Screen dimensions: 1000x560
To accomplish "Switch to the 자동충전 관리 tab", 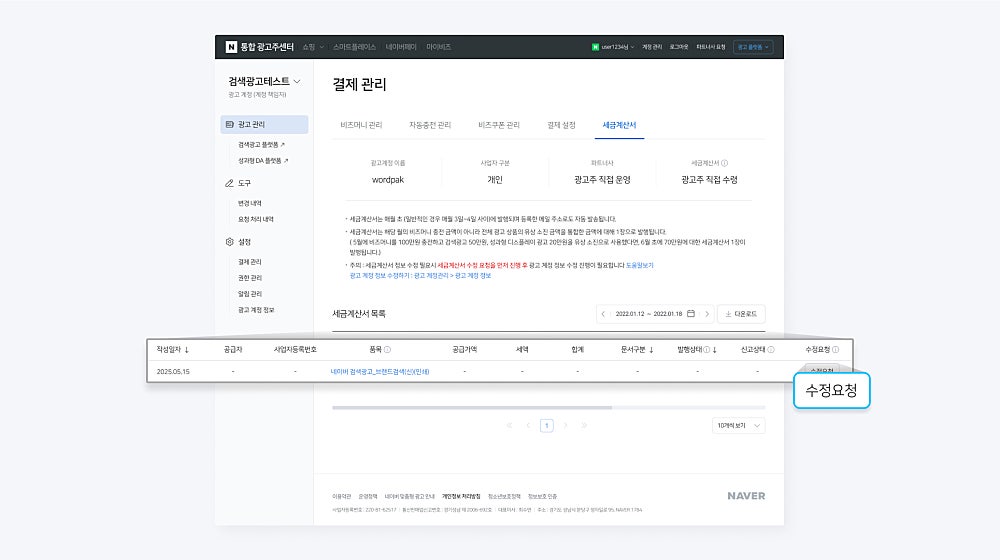I will pos(430,125).
